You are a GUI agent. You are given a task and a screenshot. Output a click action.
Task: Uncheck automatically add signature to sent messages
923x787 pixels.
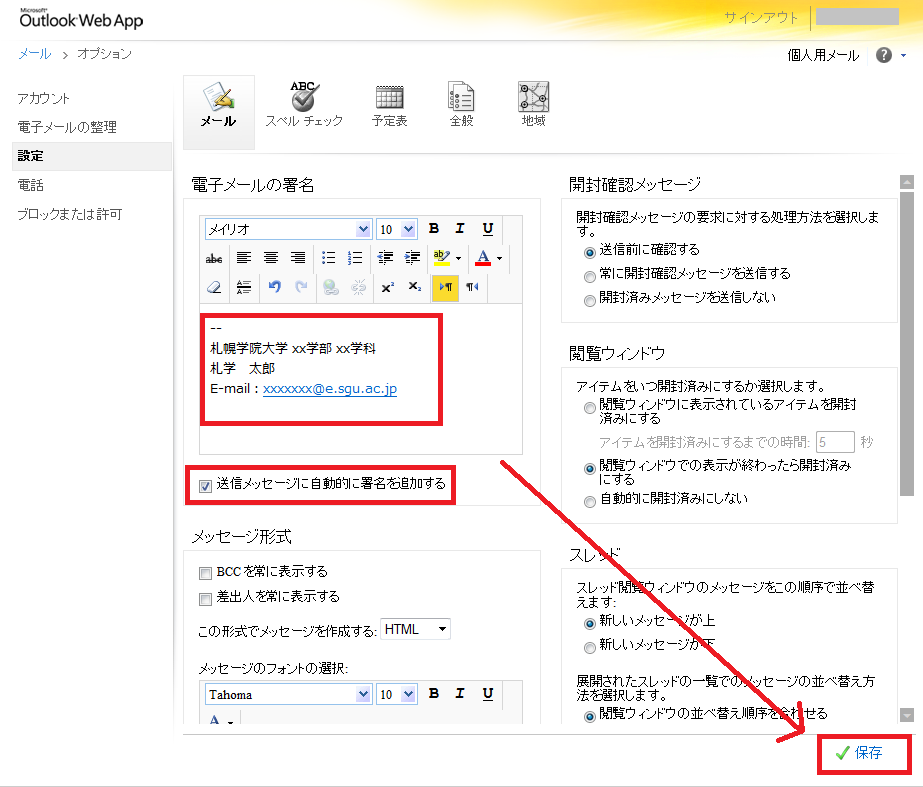[x=206, y=485]
